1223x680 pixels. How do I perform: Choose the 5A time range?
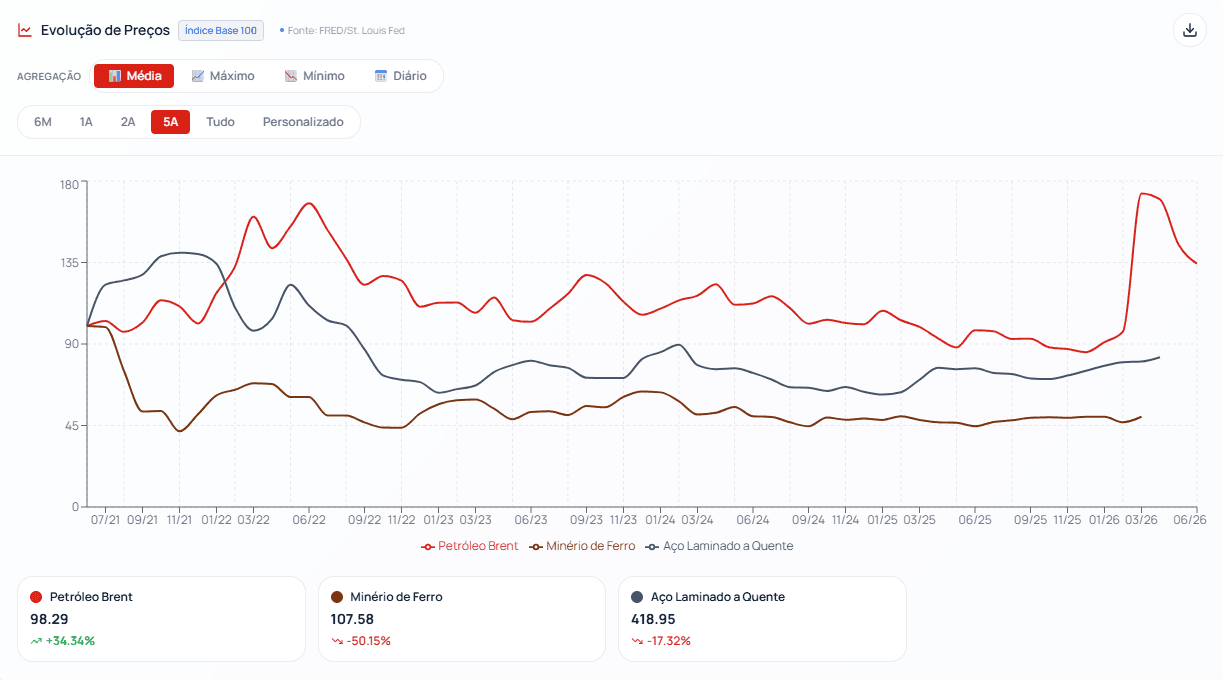170,122
